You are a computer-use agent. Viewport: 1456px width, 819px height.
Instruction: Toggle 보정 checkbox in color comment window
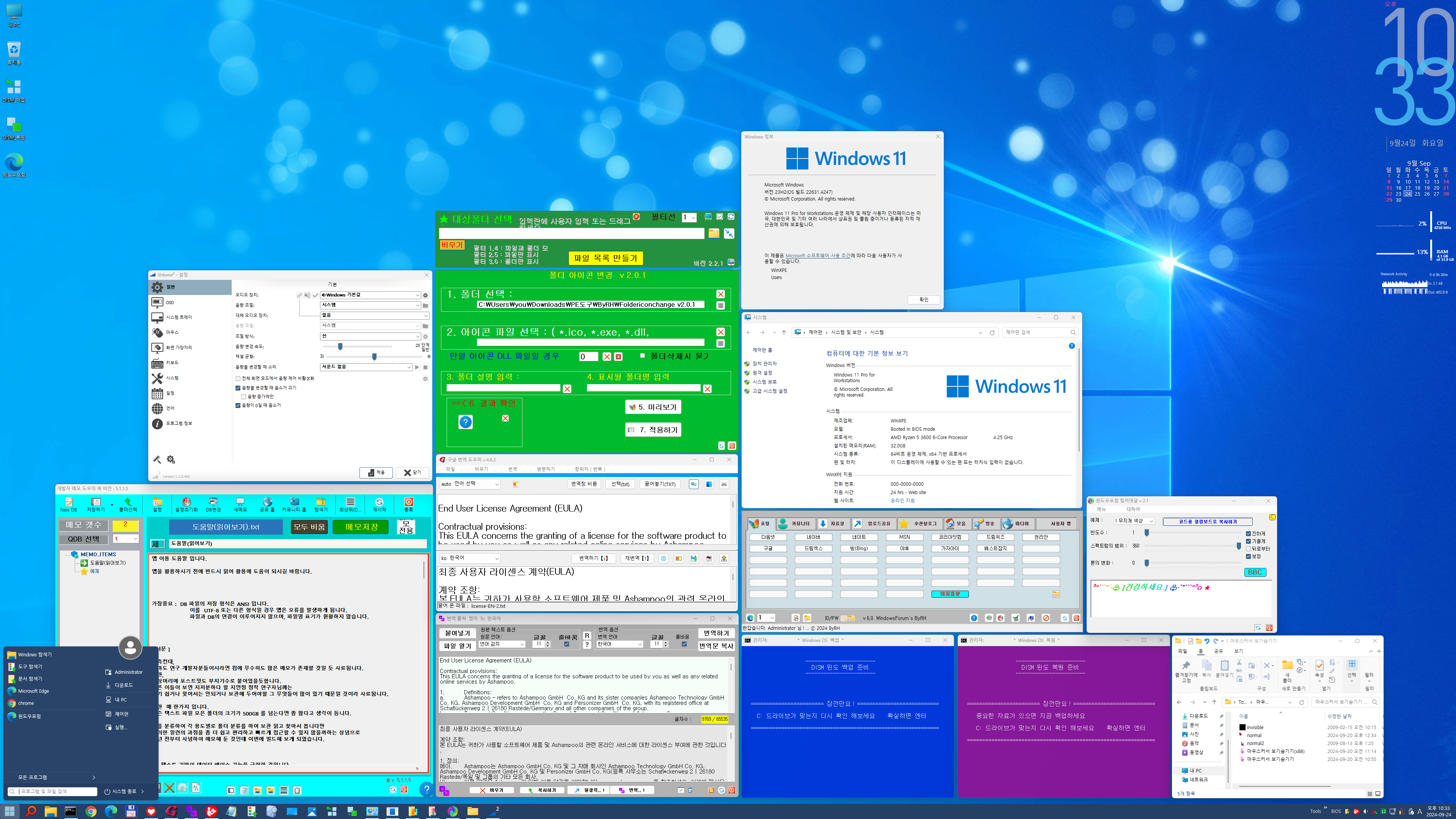(x=1248, y=556)
